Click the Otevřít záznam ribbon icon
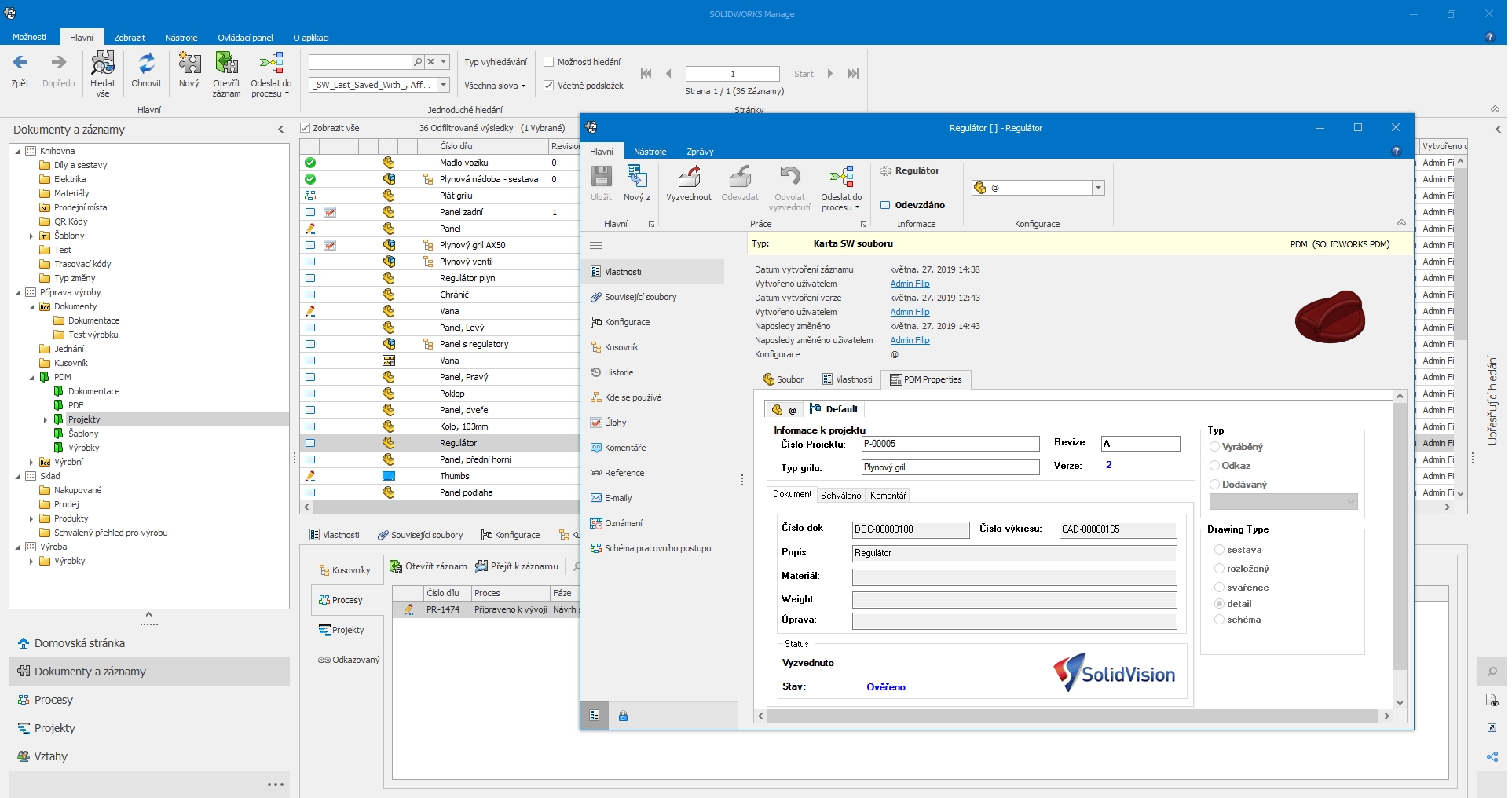Viewport: 1512px width, 798px height. [226, 63]
